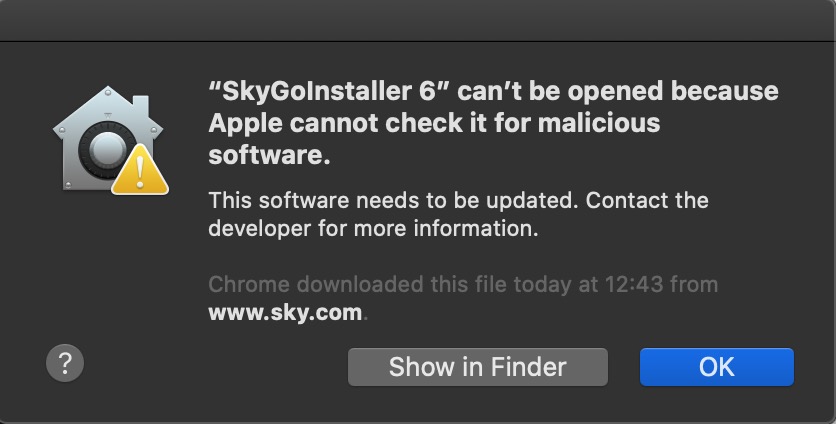The height and width of the screenshot is (424, 836).
Task: Click the word "Apple" in the heading
Action: click(244, 124)
